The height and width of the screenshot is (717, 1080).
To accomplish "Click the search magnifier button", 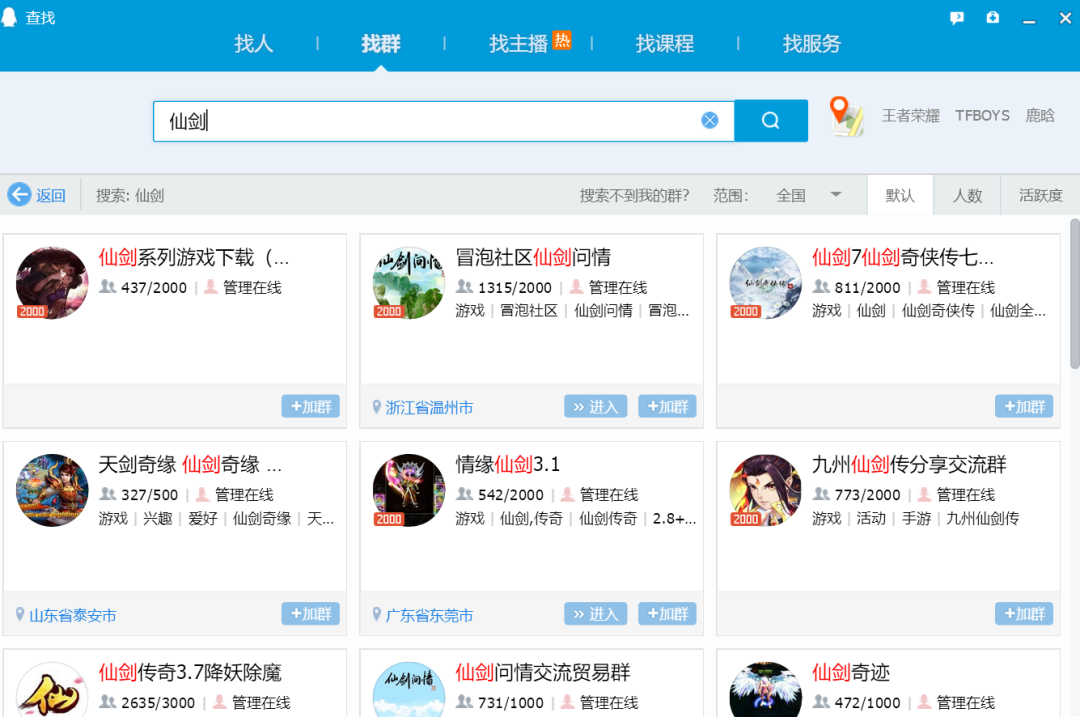I will coord(771,121).
